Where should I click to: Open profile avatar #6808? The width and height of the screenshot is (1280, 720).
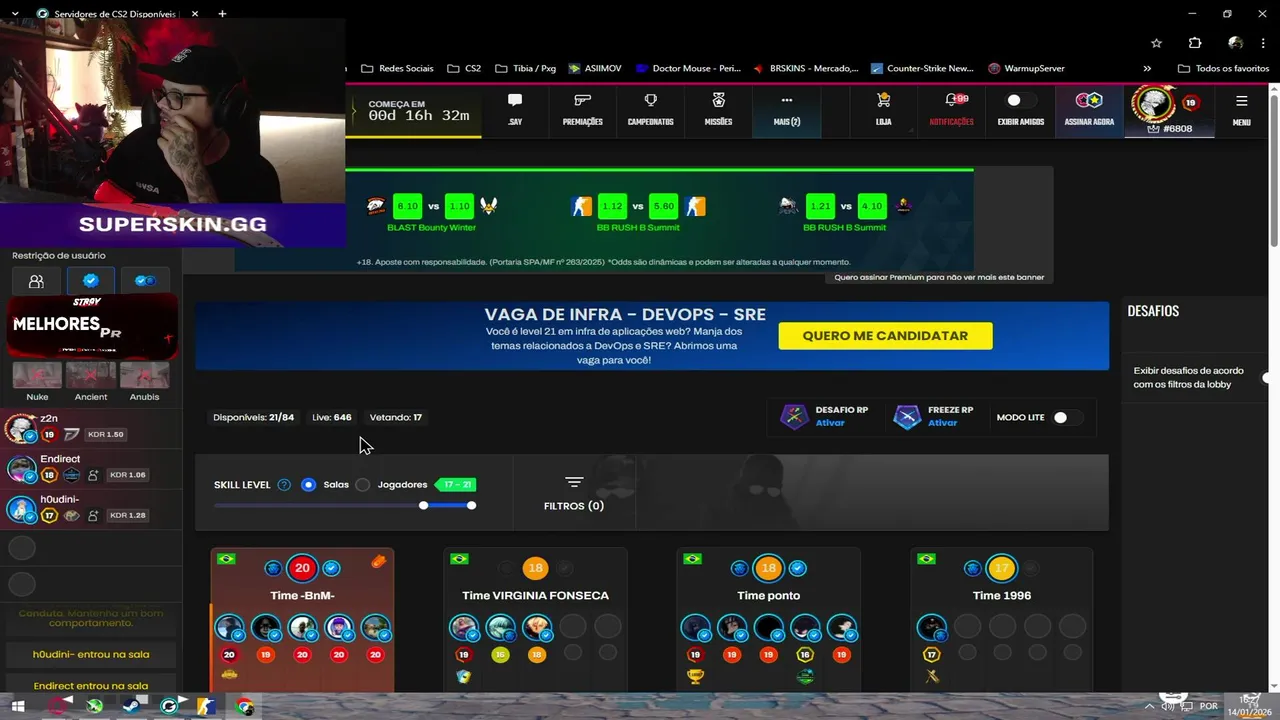(x=1154, y=104)
